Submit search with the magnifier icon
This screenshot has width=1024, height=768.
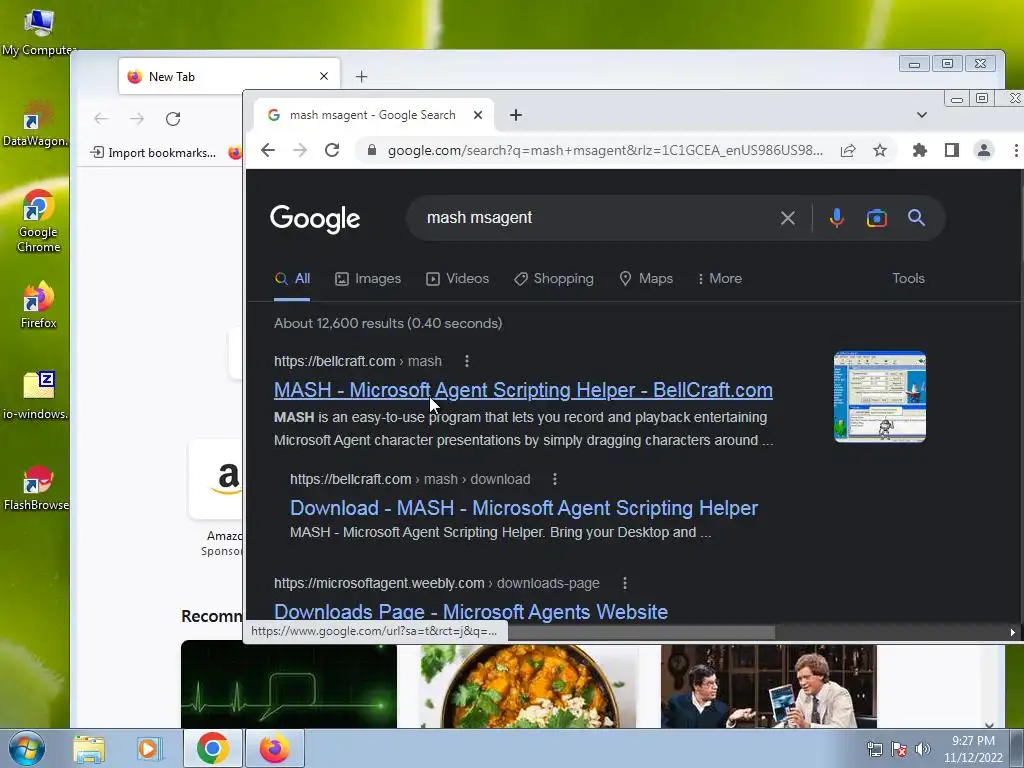[x=916, y=218]
